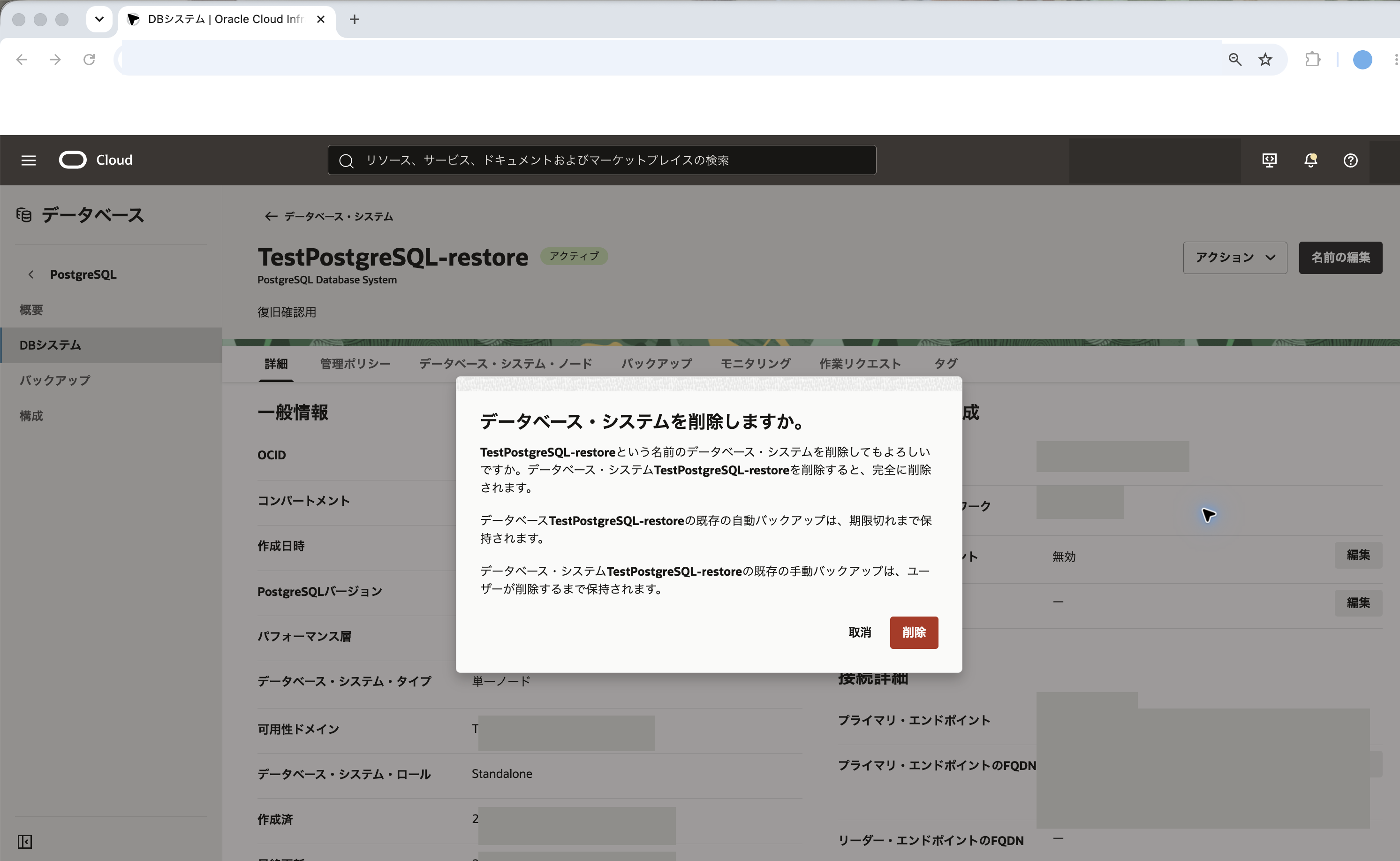
Task: Collapse the sidebar with bottom-left icon
Action: coord(24,842)
